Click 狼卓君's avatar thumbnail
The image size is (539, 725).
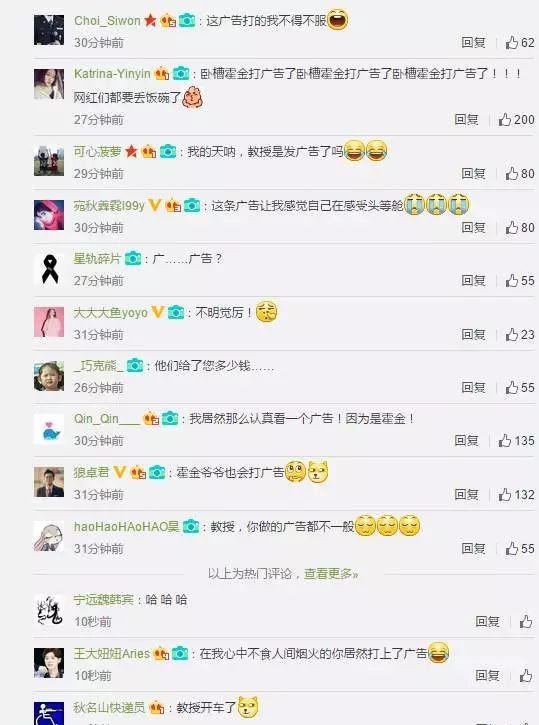[49, 481]
